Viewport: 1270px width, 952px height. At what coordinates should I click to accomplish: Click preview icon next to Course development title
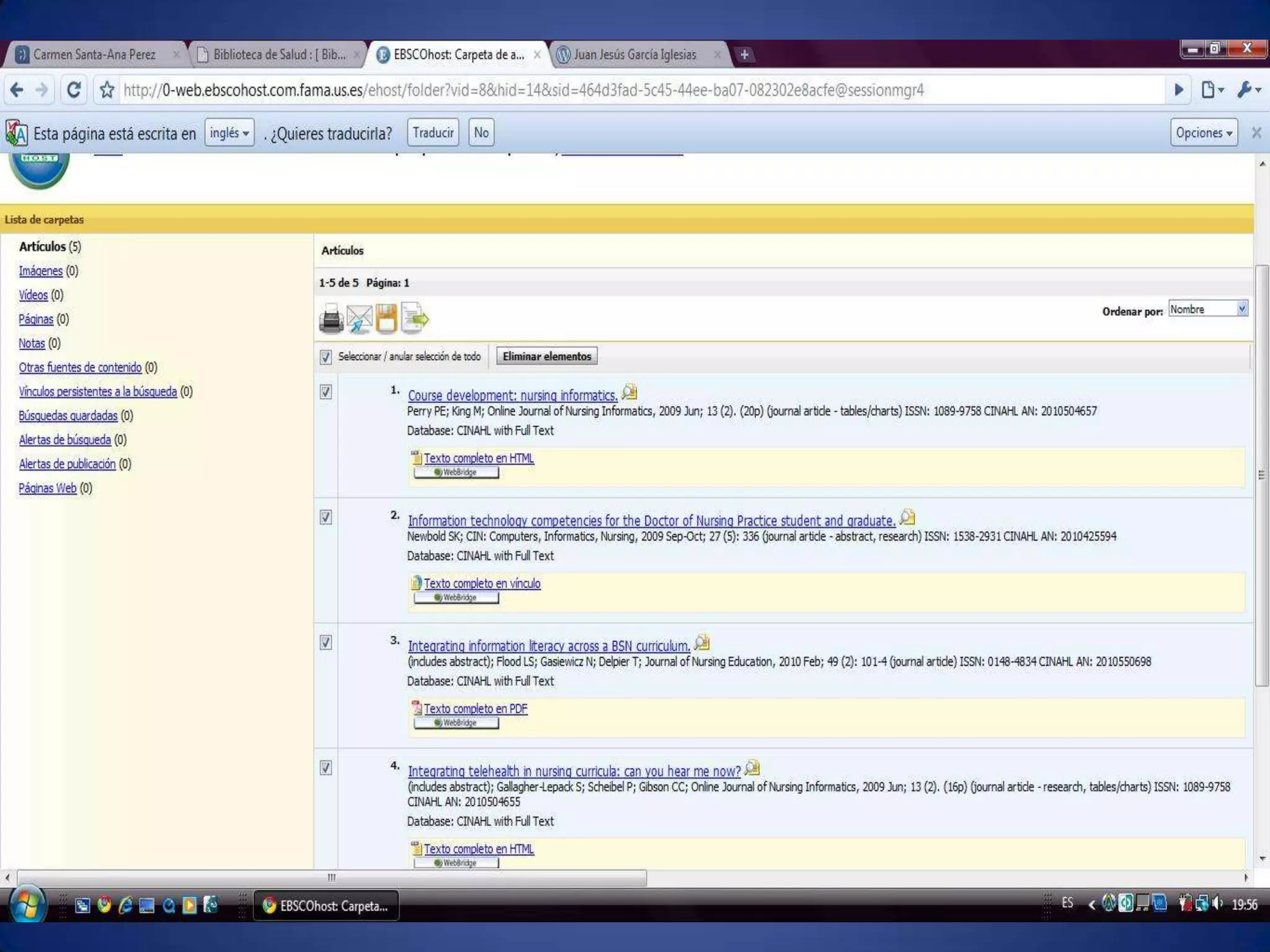[x=629, y=392]
